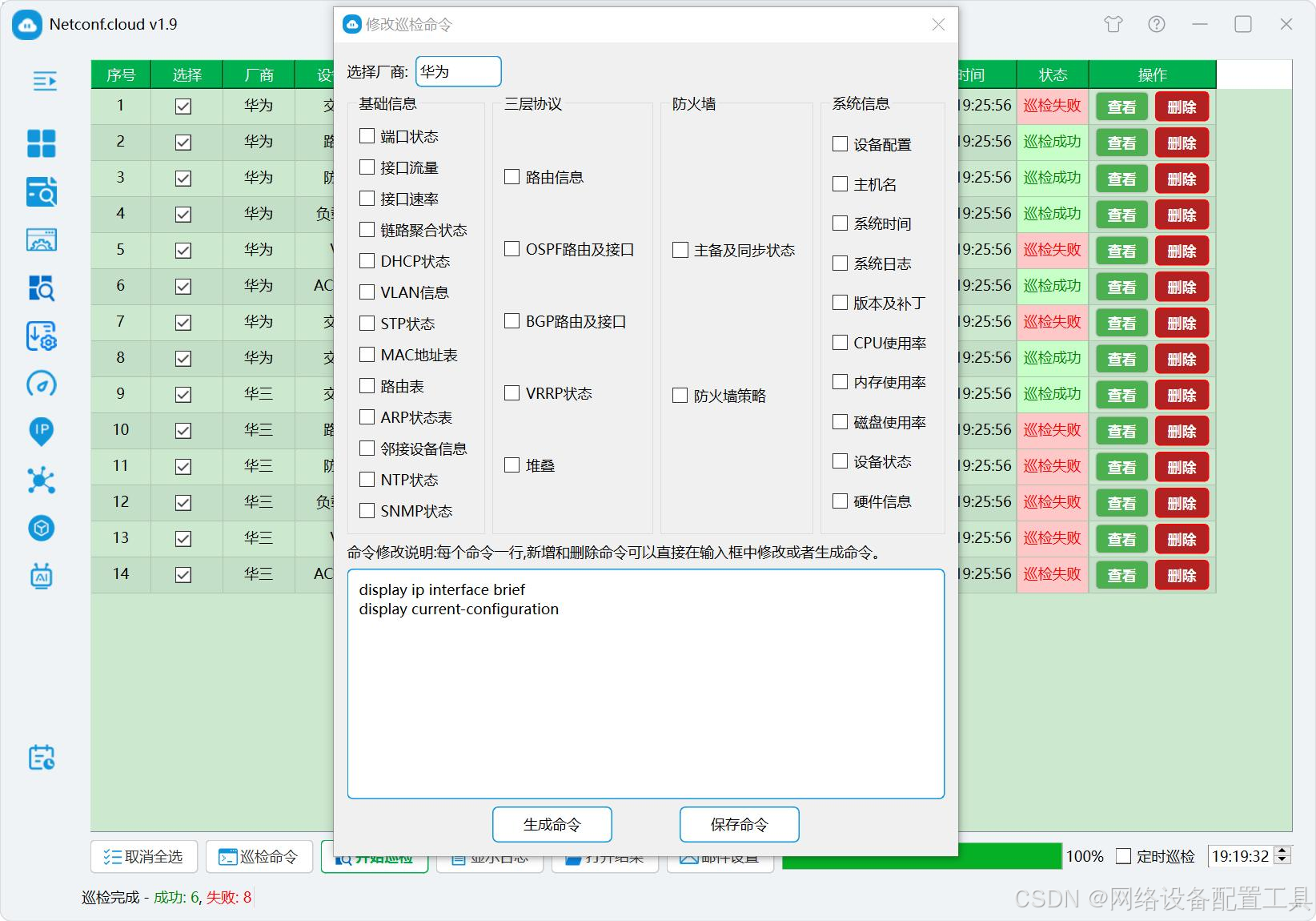Click 删除 button in row 14
1316x921 pixels.
coord(1182,575)
